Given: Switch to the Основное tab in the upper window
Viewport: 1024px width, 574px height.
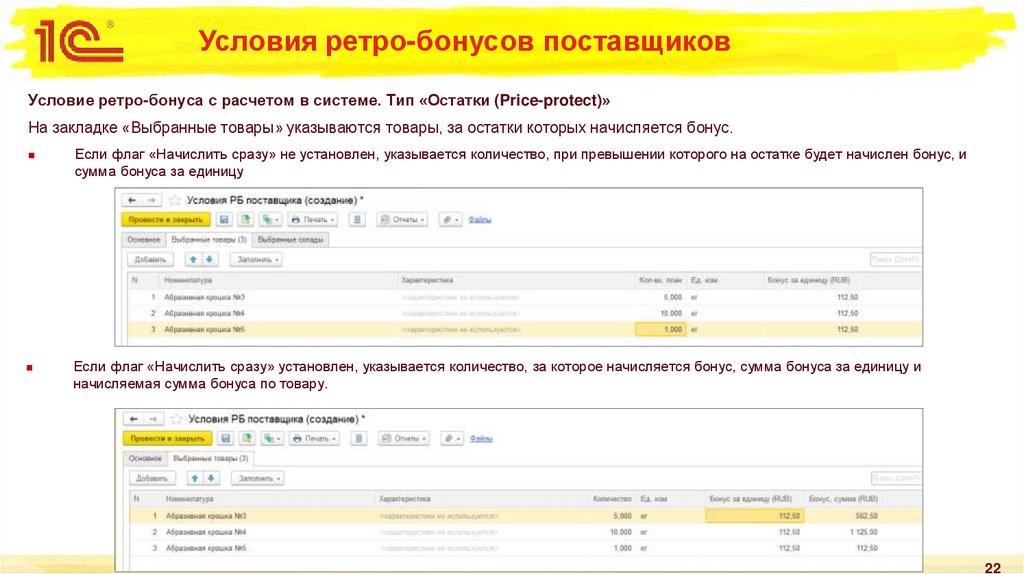Looking at the screenshot, I should point(144,240).
